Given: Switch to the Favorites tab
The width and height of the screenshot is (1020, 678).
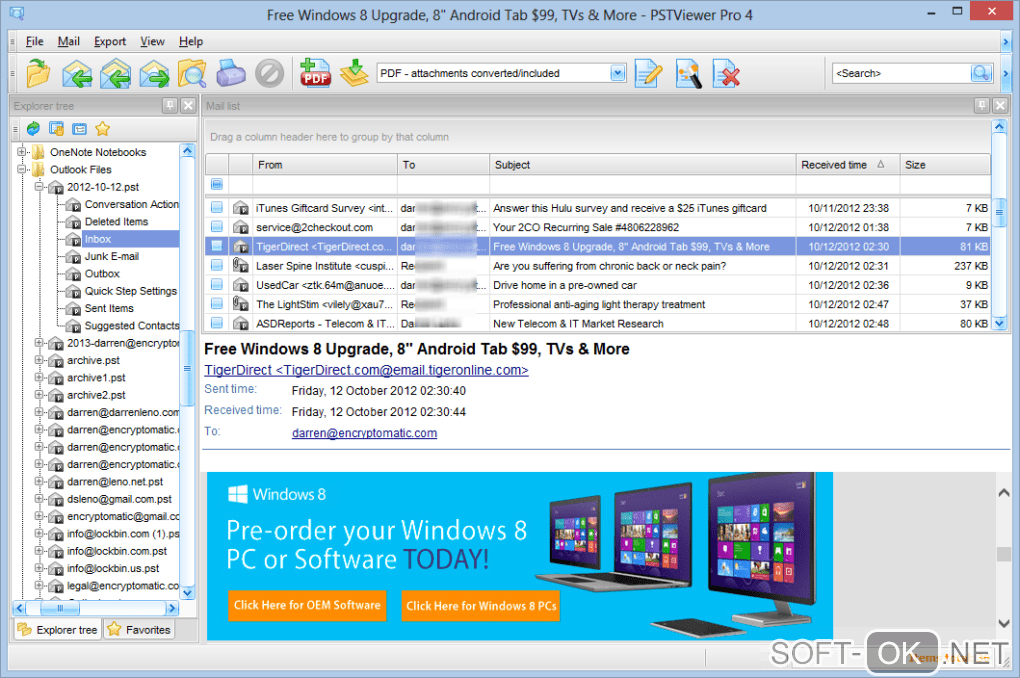Looking at the screenshot, I should [x=139, y=629].
